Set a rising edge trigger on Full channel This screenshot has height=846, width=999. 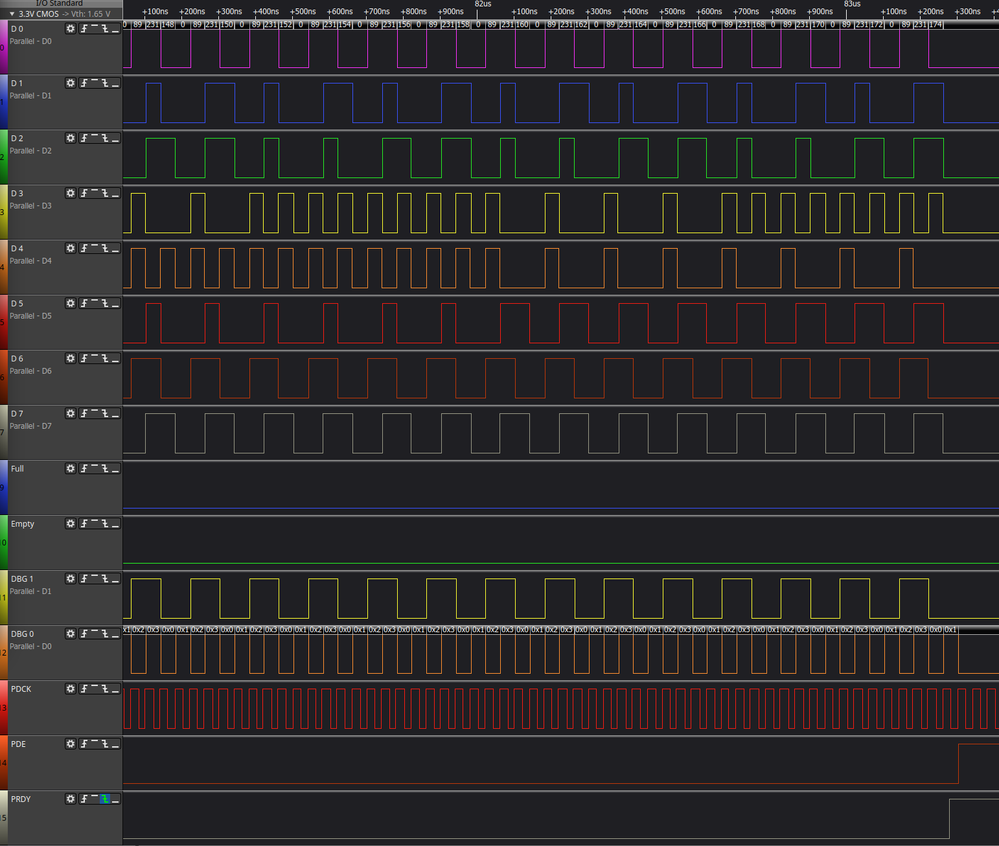pyautogui.click(x=84, y=469)
